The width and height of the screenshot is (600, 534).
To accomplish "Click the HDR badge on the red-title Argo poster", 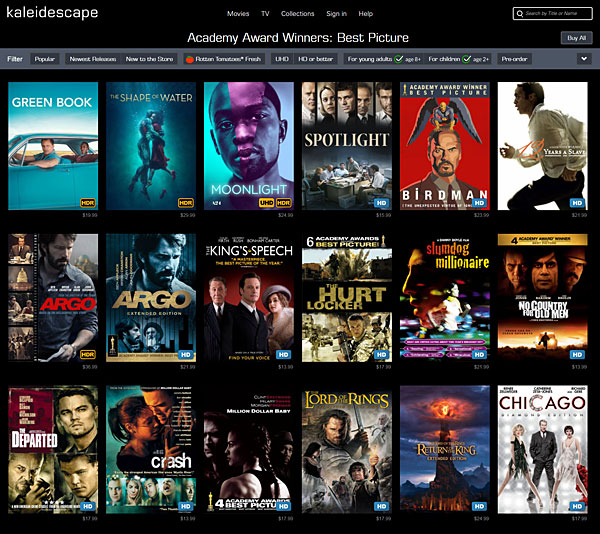I will 88,355.
